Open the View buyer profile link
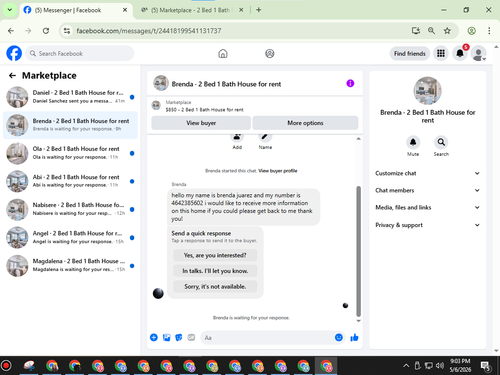 pyautogui.click(x=278, y=171)
